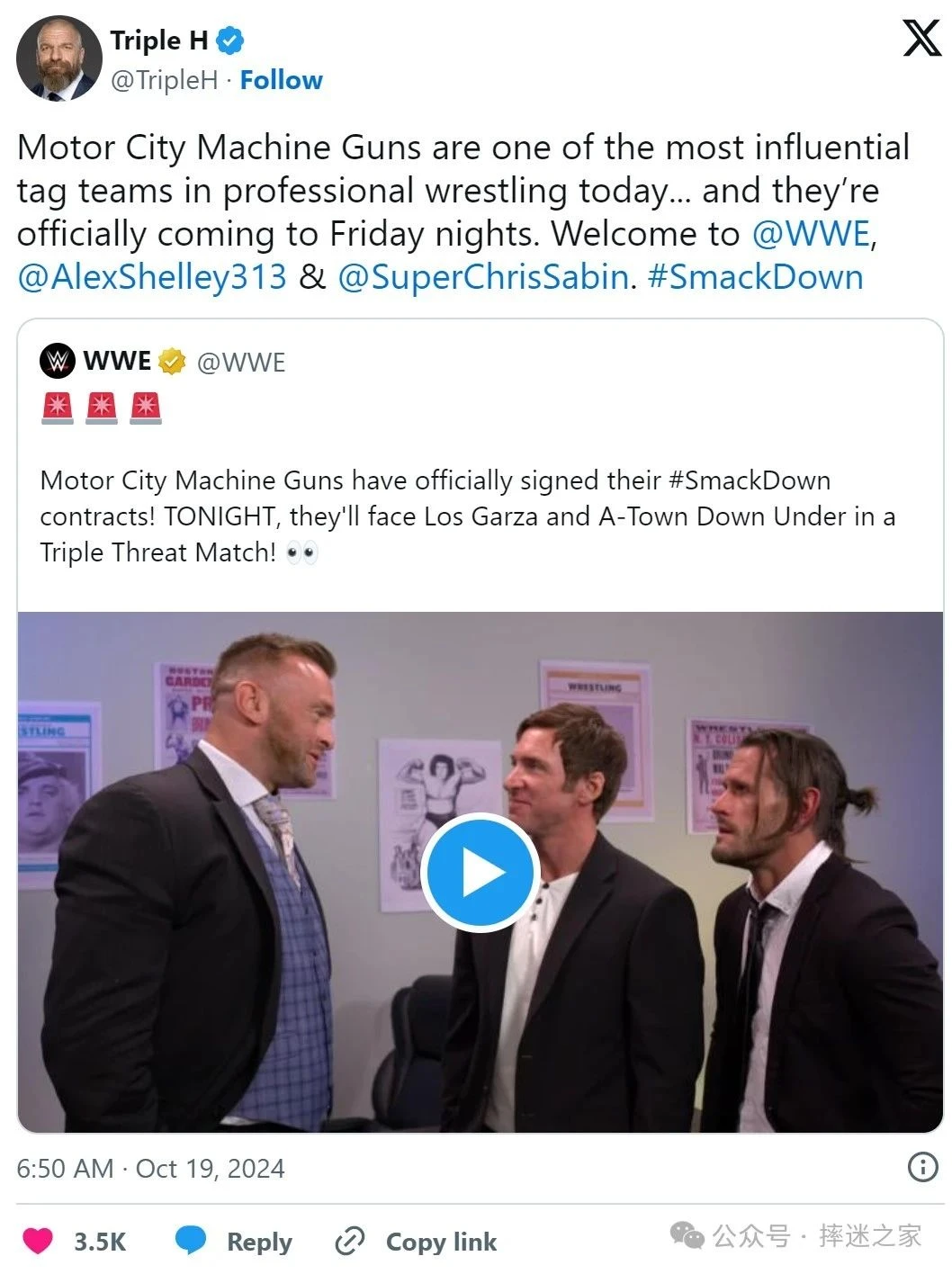Click the Reply text button

point(259,1242)
